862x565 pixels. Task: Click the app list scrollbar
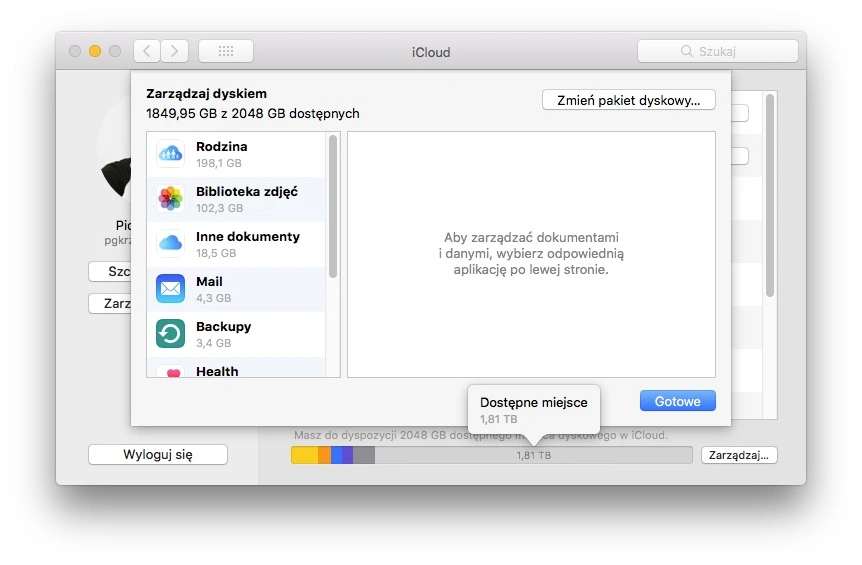coord(333,207)
